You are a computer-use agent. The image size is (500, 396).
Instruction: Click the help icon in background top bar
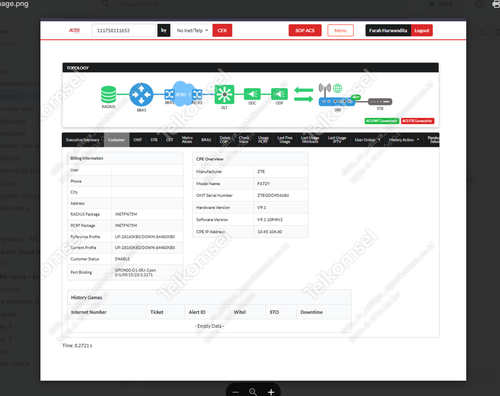point(480,4)
